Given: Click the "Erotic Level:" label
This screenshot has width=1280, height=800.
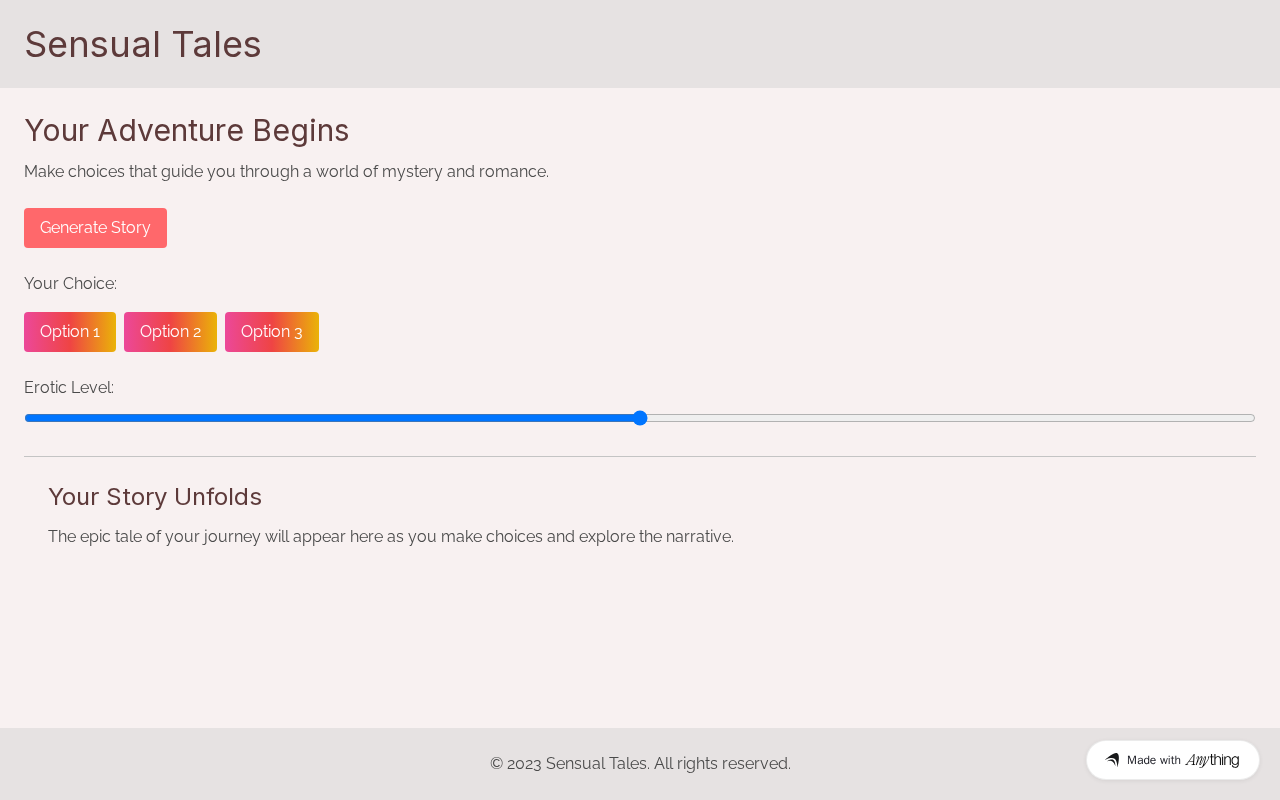Looking at the screenshot, I should click(69, 388).
